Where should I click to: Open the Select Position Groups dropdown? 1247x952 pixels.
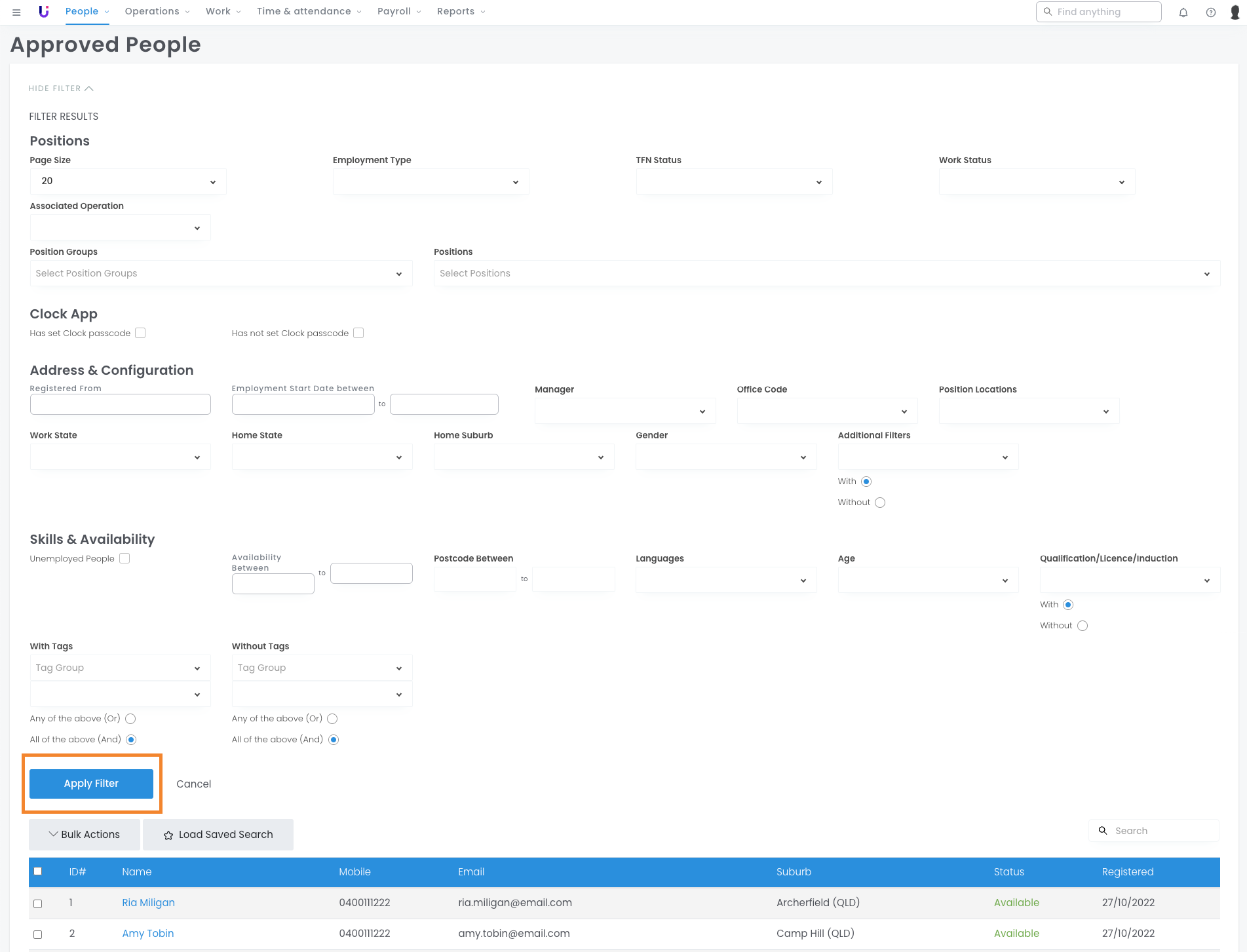pyautogui.click(x=221, y=274)
